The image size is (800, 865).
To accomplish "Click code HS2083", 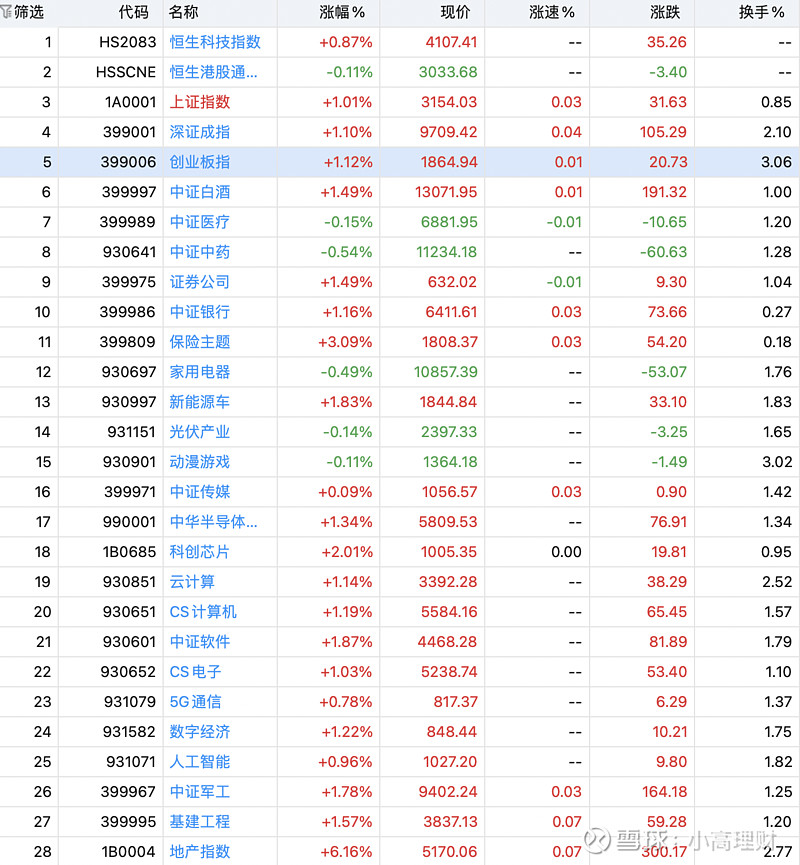I will pyautogui.click(x=128, y=42).
